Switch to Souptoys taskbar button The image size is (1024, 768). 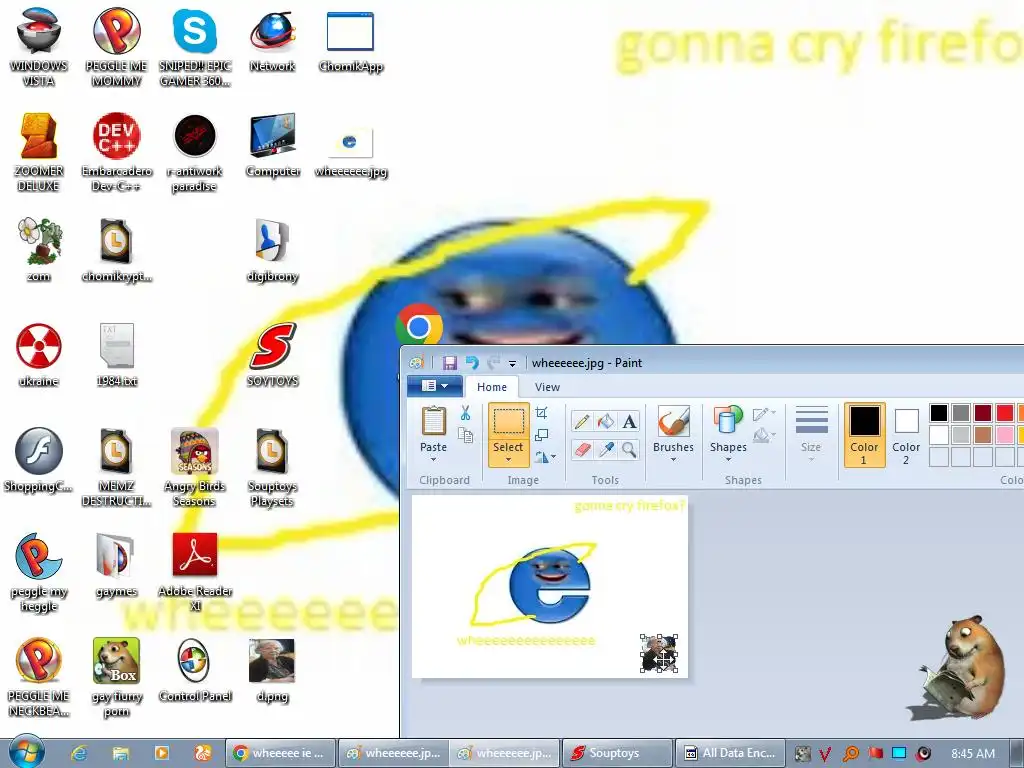[x=617, y=753]
